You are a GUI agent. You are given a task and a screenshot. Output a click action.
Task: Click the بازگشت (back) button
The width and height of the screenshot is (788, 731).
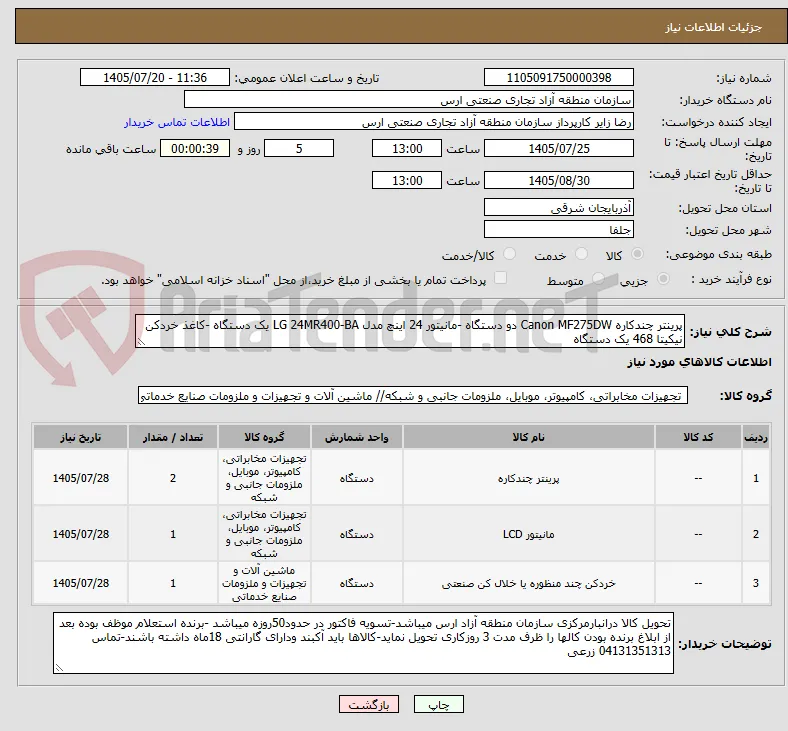(369, 704)
